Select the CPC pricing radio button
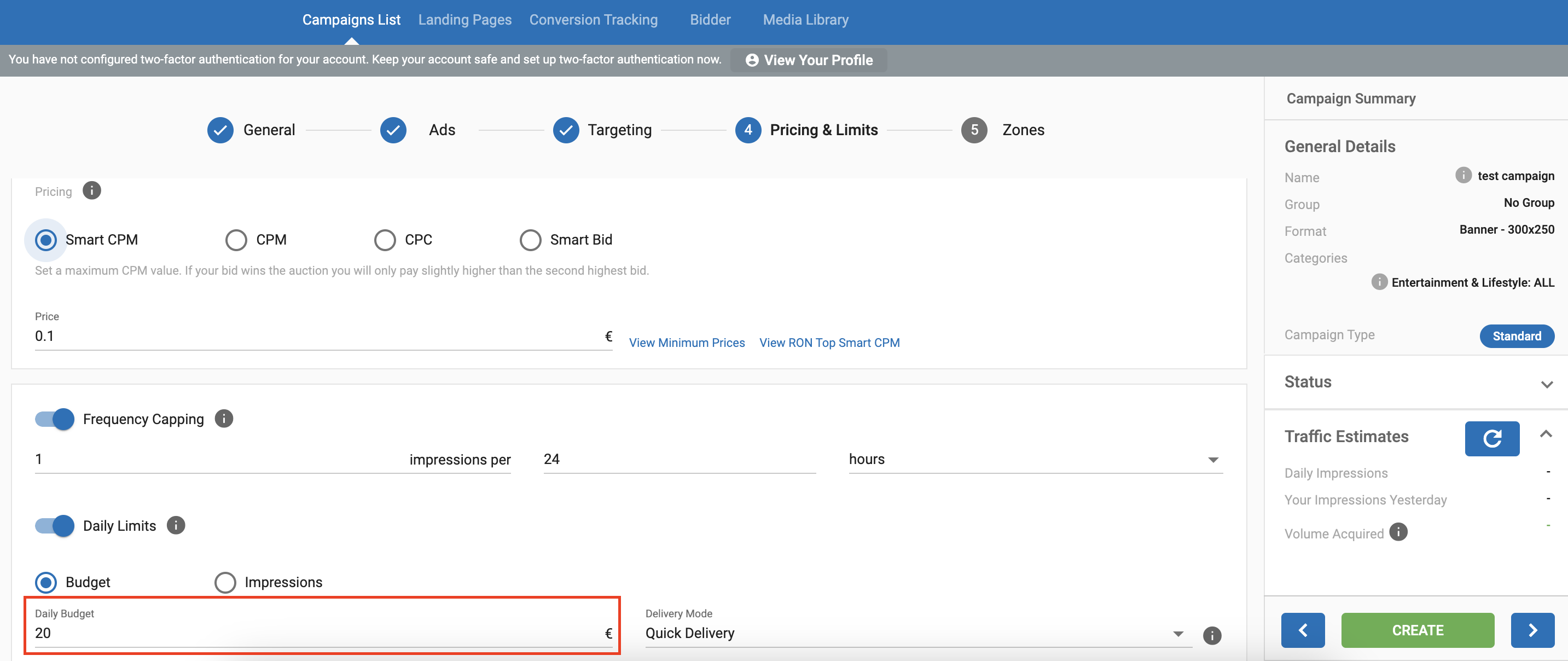The image size is (1568, 661). coord(385,240)
